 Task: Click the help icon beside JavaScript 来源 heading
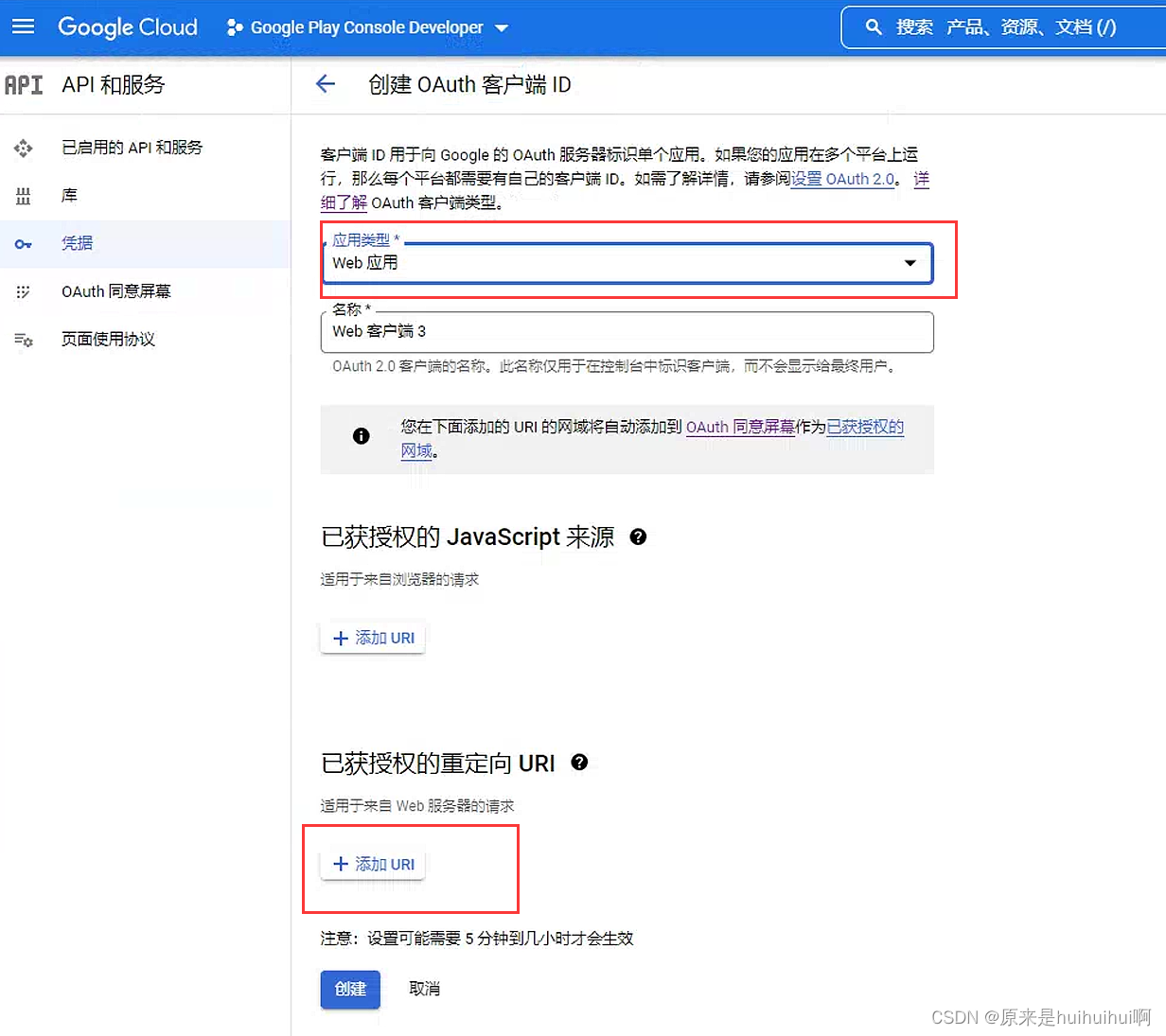tap(639, 536)
